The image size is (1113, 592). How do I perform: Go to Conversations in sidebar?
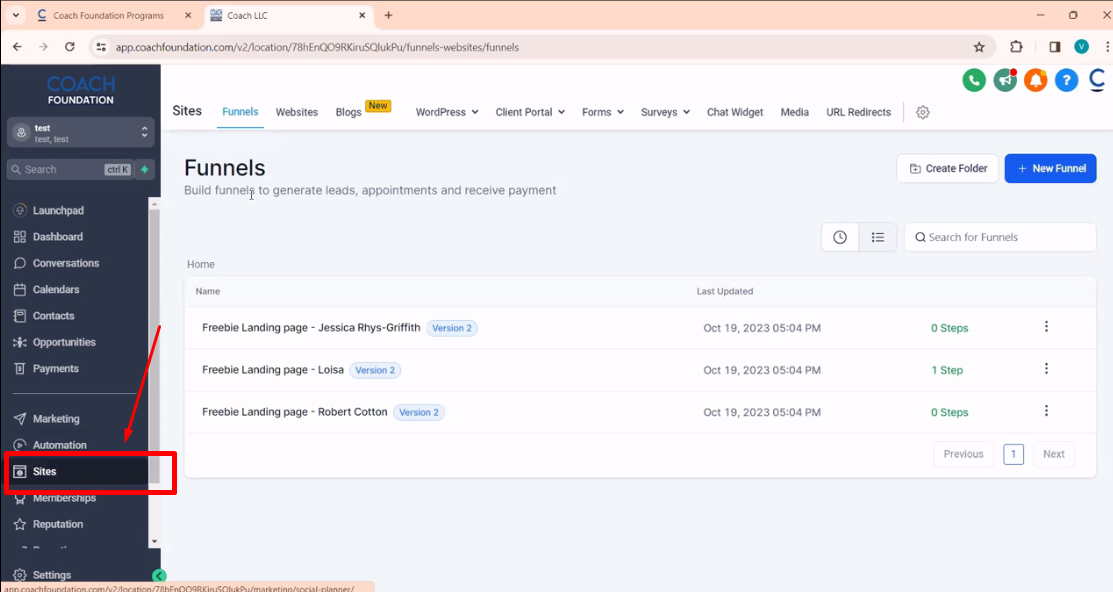[x=56, y=263]
